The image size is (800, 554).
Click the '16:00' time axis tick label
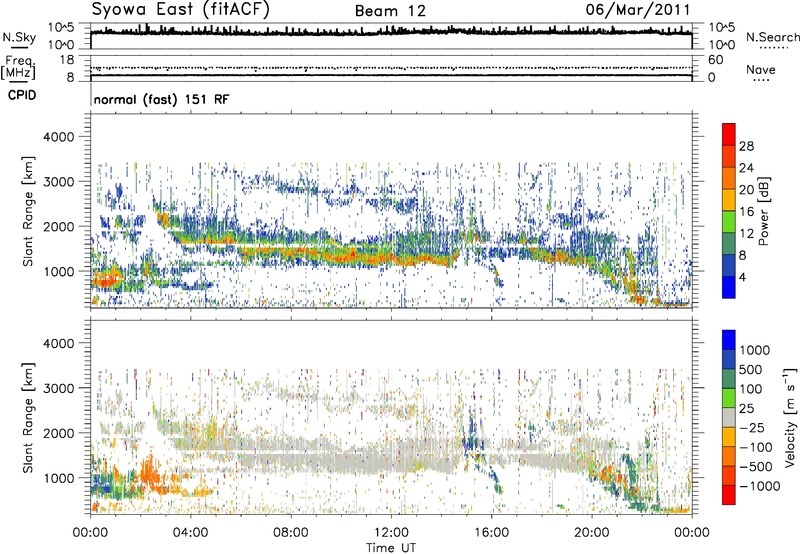tap(491, 533)
